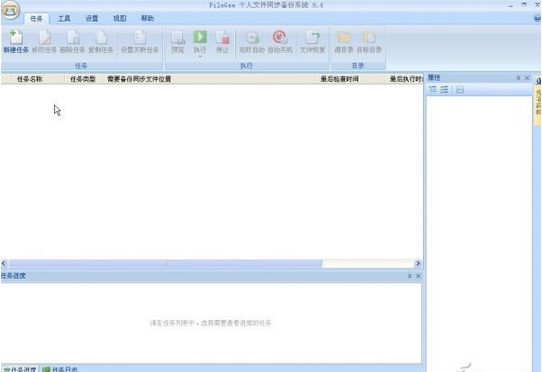Pin the properties panel
Image resolution: width=542 pixels, height=372 pixels.
(518, 78)
